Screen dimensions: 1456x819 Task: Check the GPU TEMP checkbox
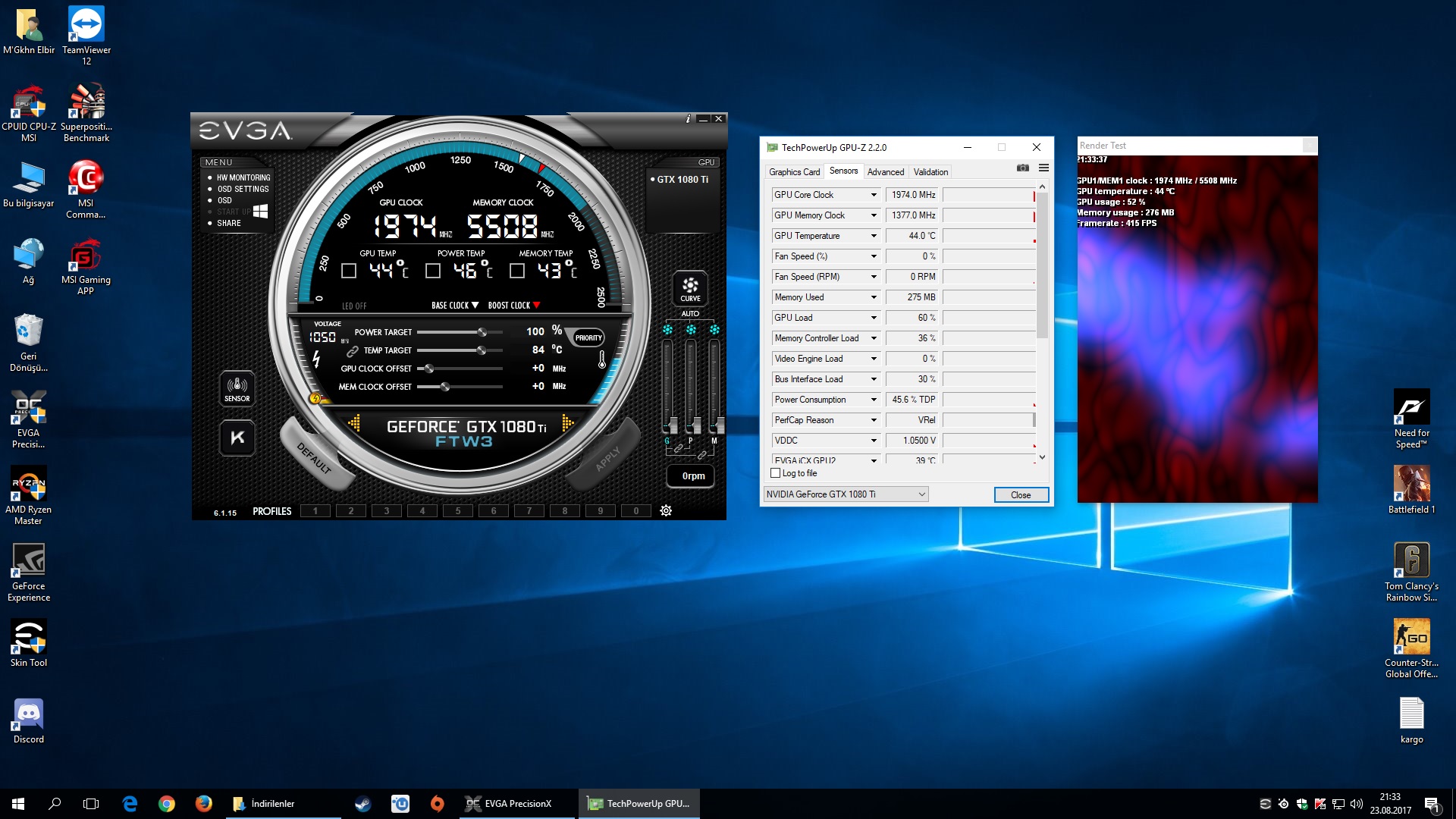[x=349, y=271]
